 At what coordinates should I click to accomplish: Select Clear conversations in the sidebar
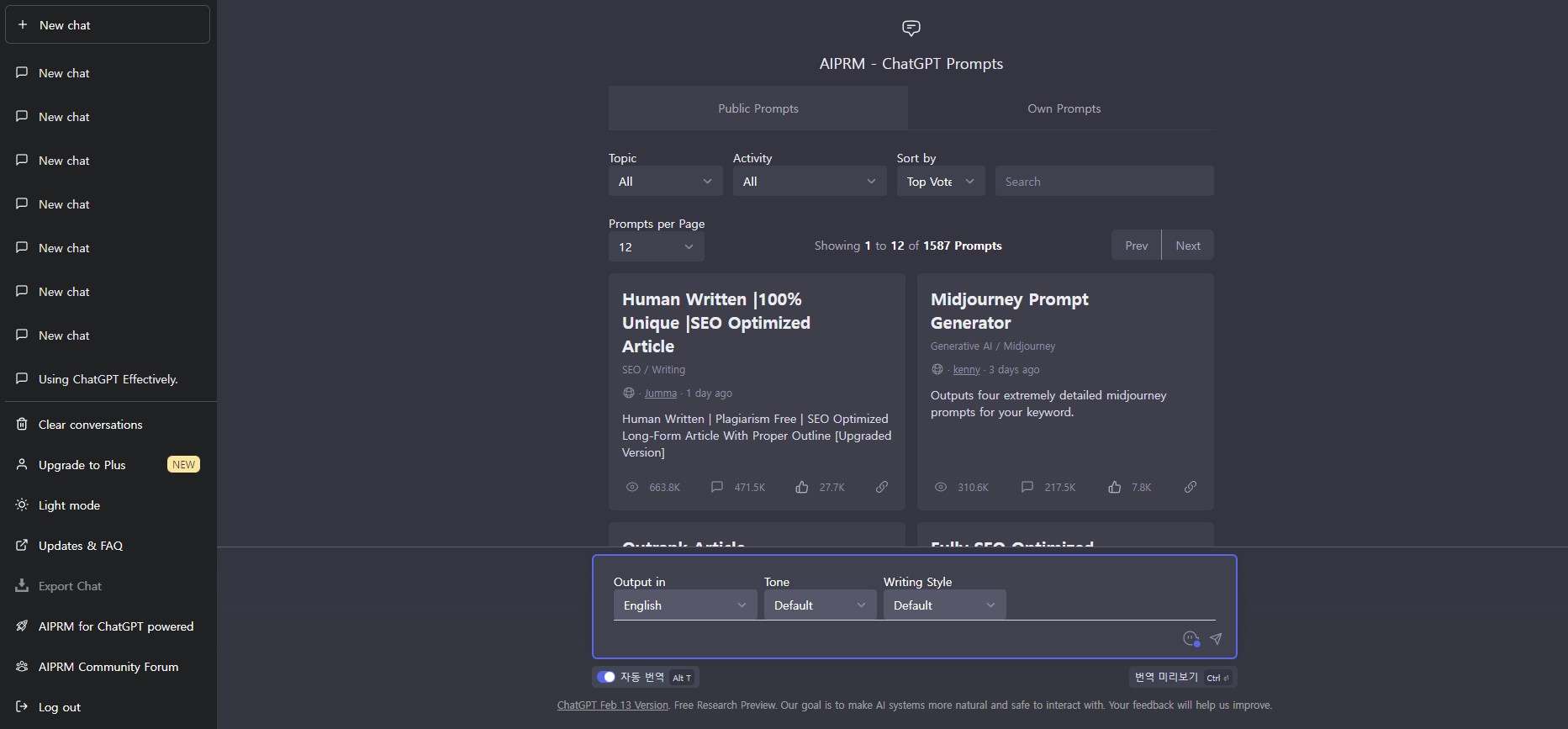pyautogui.click(x=108, y=425)
